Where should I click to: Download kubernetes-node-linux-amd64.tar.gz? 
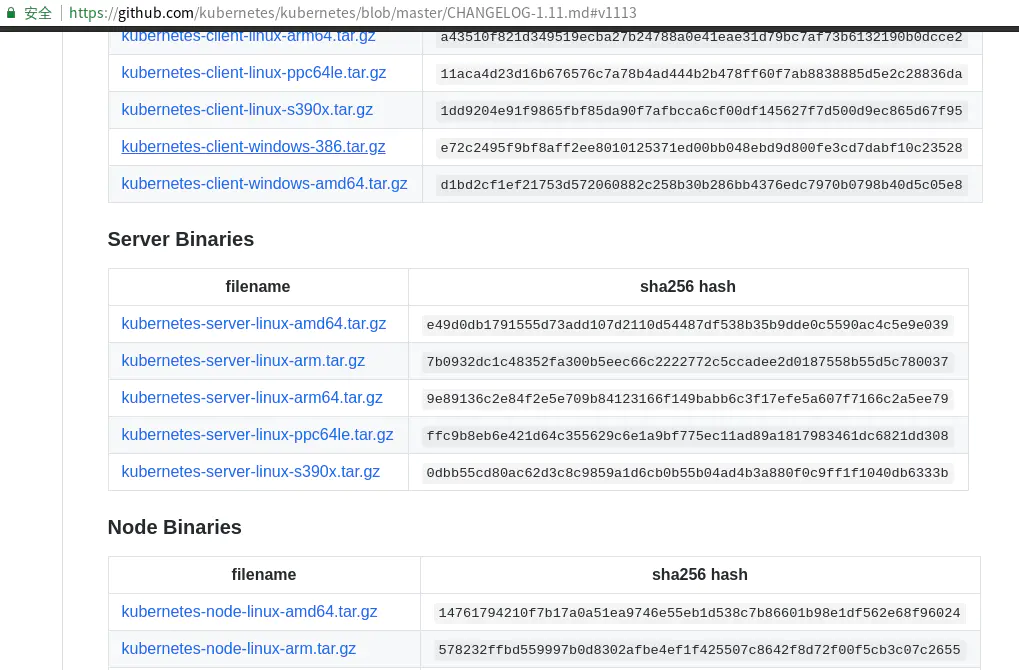[x=249, y=612]
